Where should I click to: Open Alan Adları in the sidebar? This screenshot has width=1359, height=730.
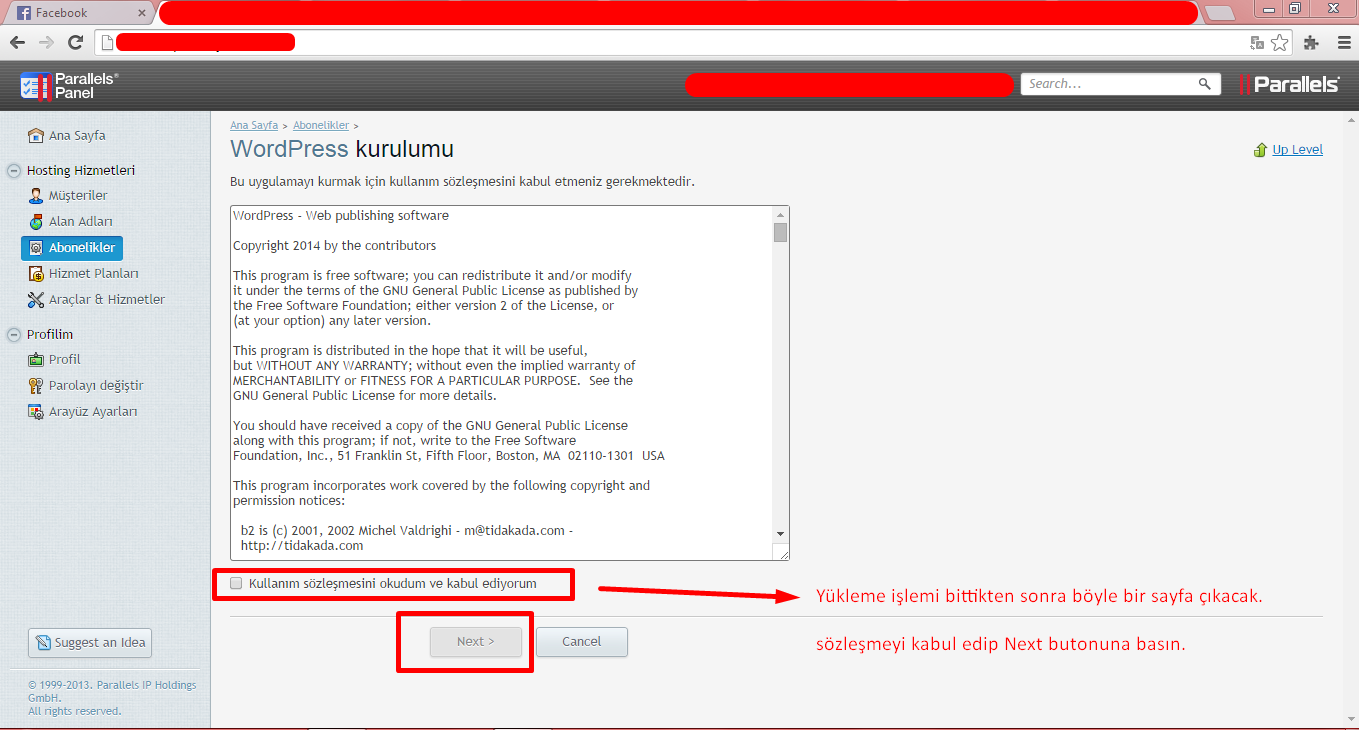coord(81,222)
